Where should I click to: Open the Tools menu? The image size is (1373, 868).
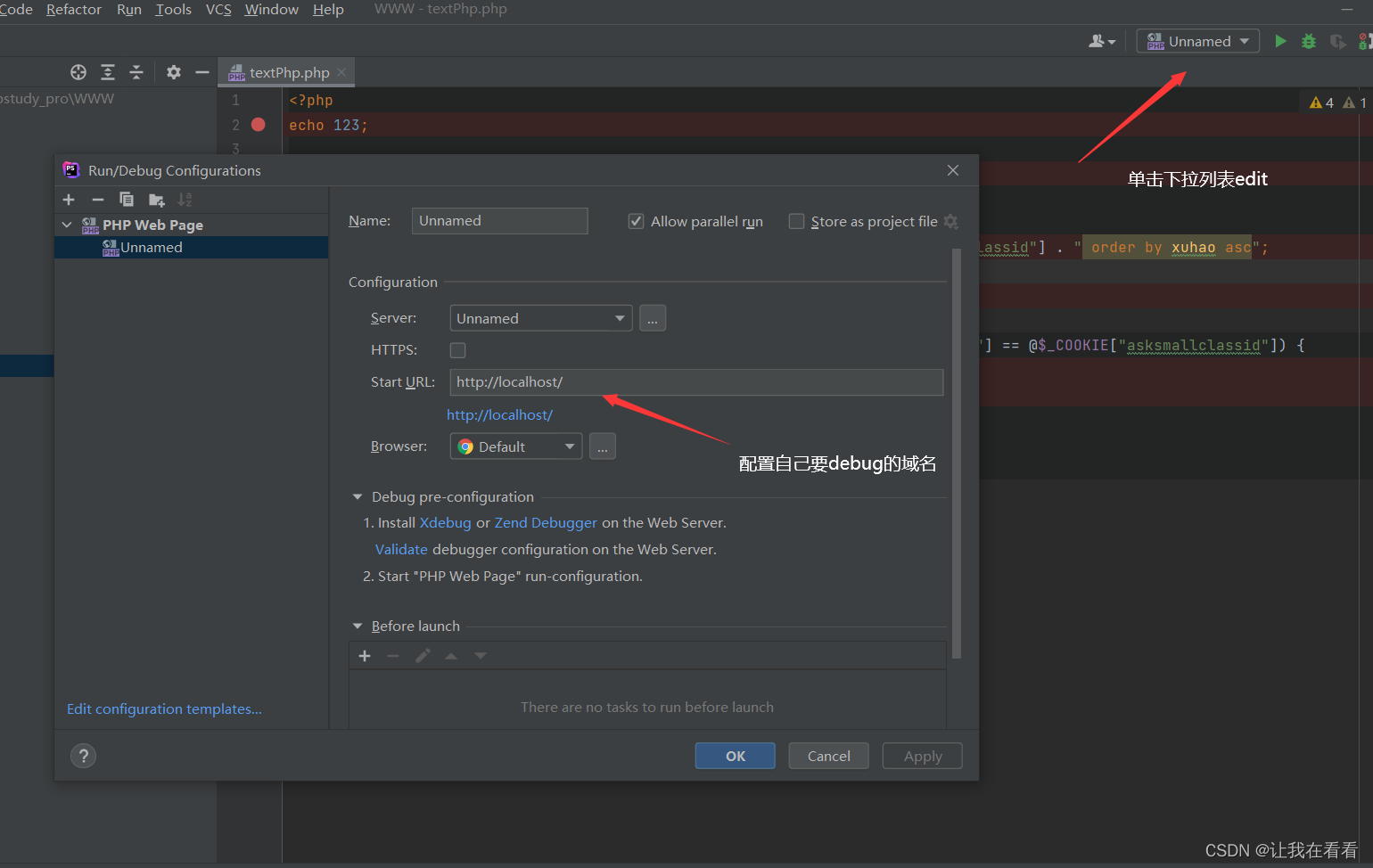click(174, 10)
